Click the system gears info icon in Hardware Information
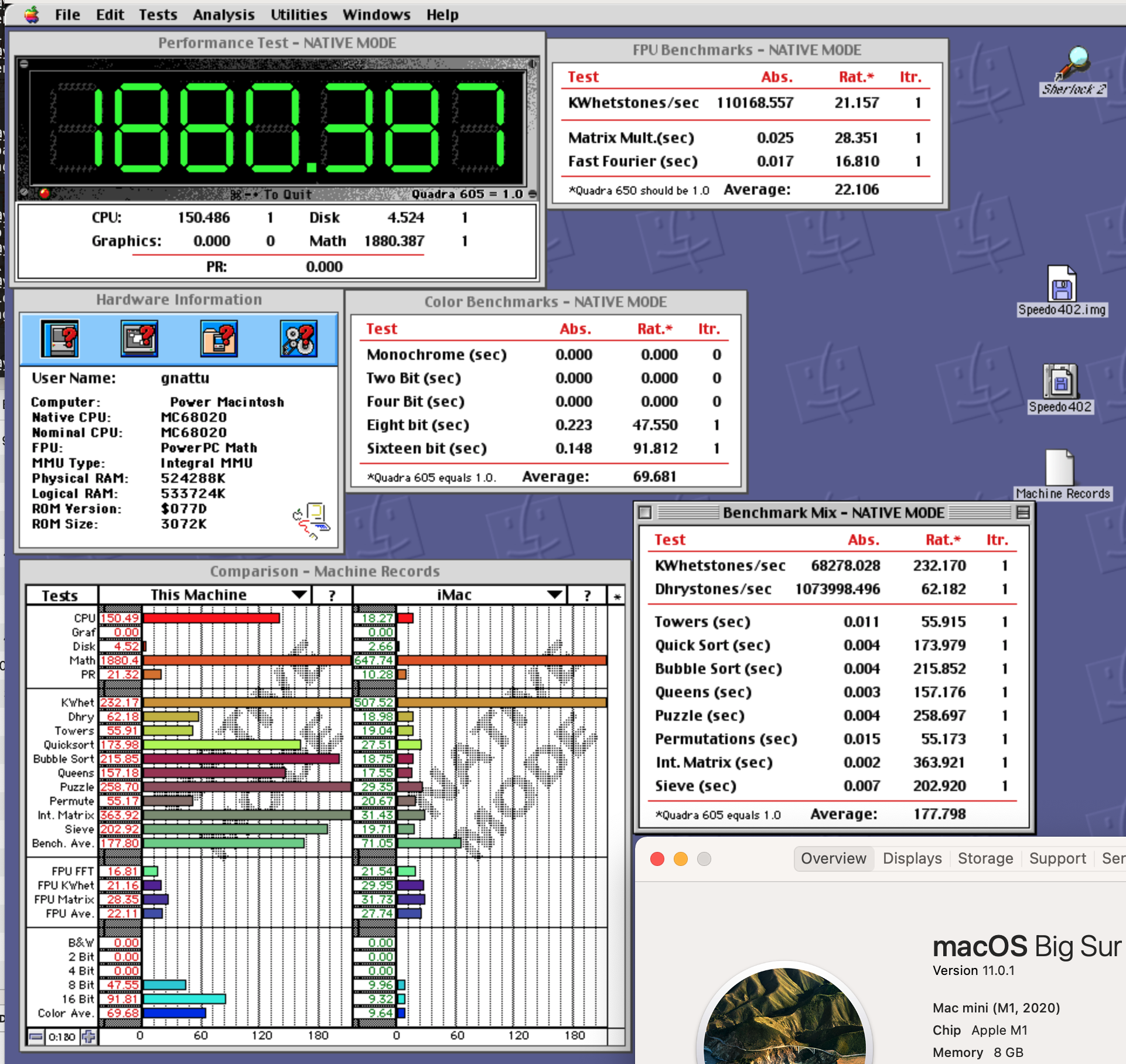The width and height of the screenshot is (1126, 1064). [298, 338]
